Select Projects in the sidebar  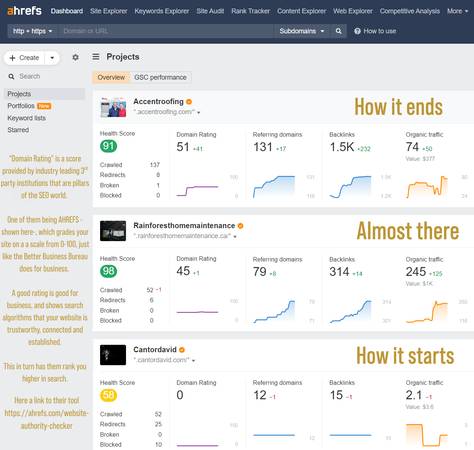(x=44, y=94)
